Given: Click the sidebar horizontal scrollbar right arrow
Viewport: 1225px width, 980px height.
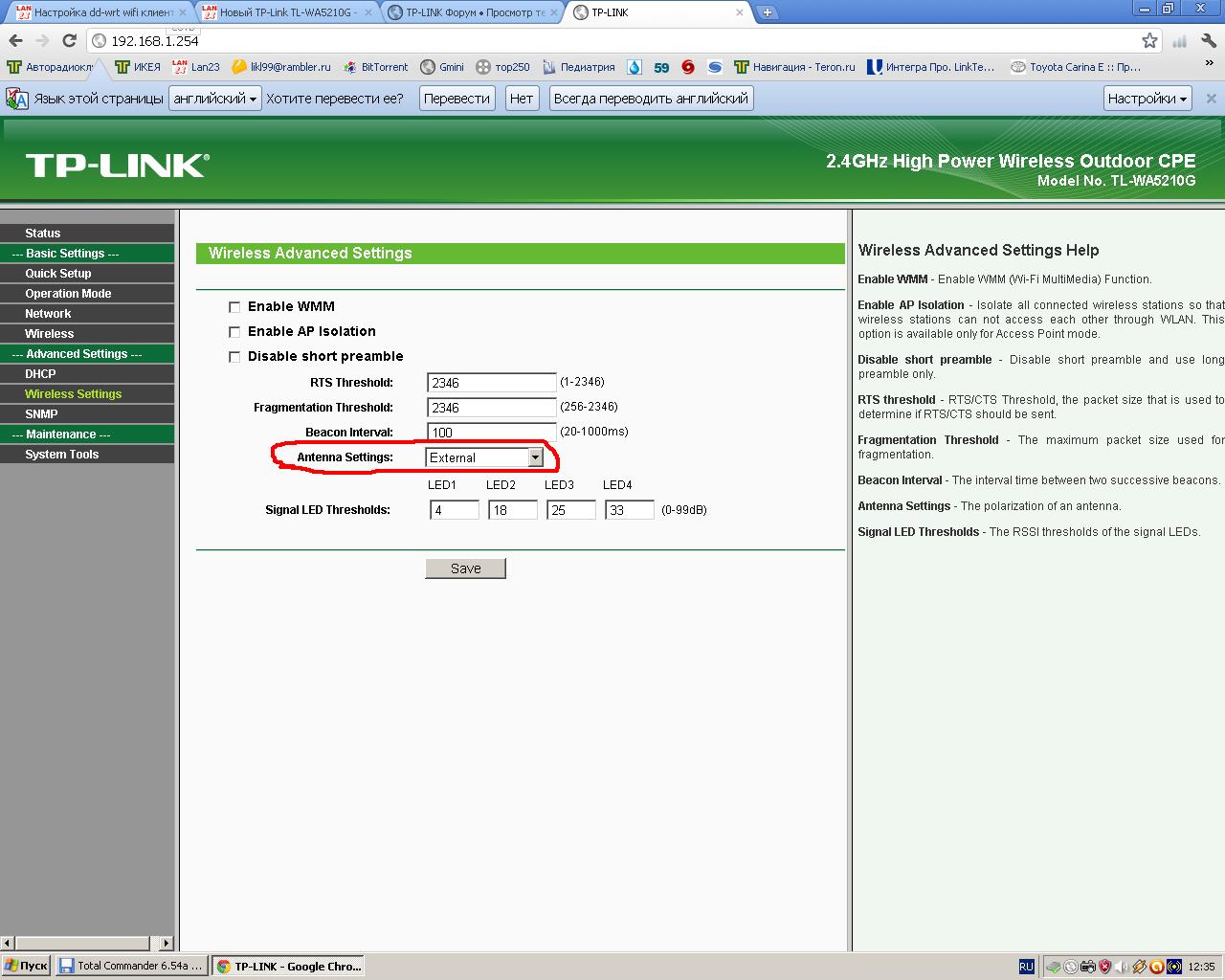Looking at the screenshot, I should 167,943.
